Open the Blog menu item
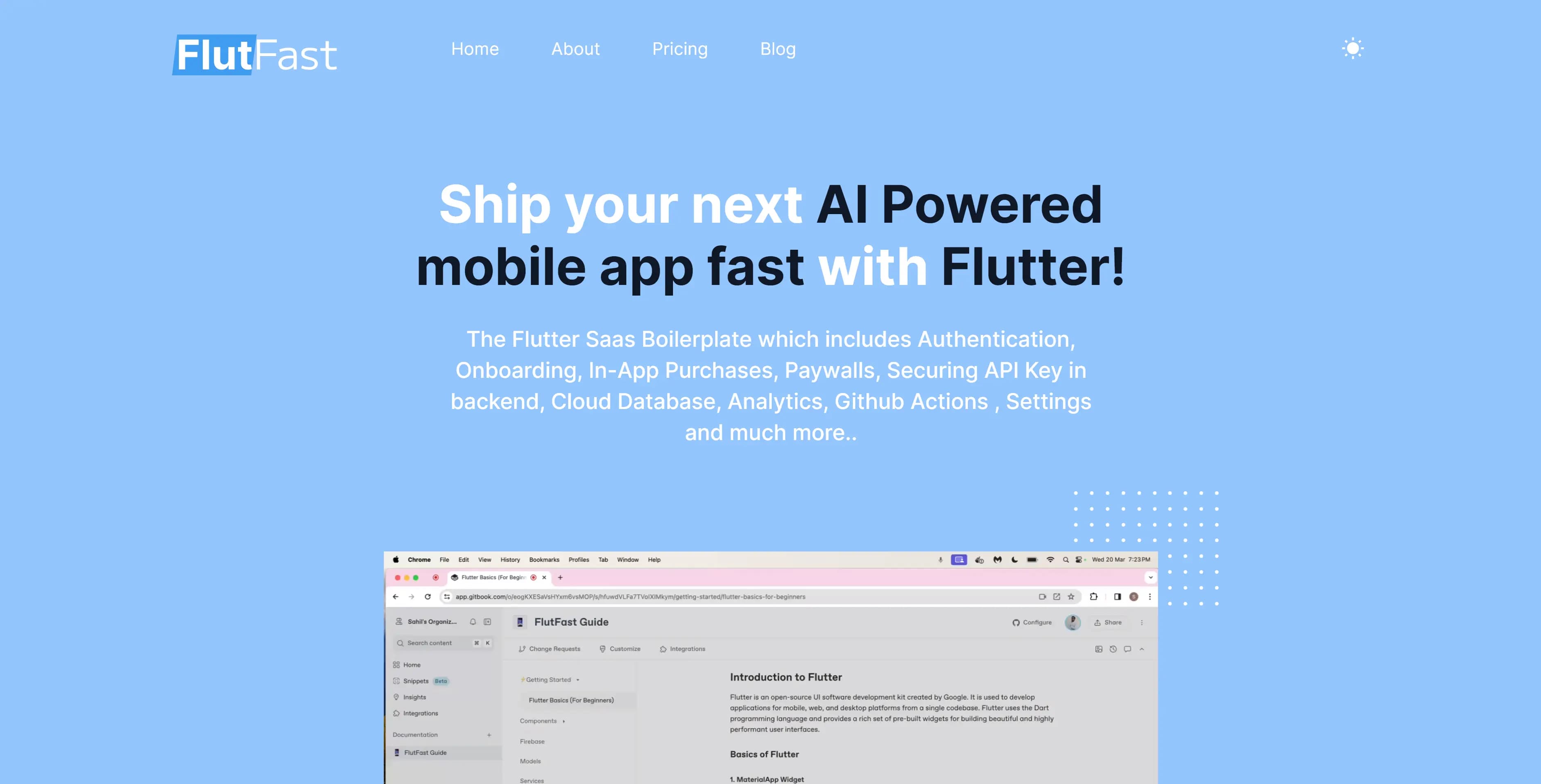 coord(778,48)
